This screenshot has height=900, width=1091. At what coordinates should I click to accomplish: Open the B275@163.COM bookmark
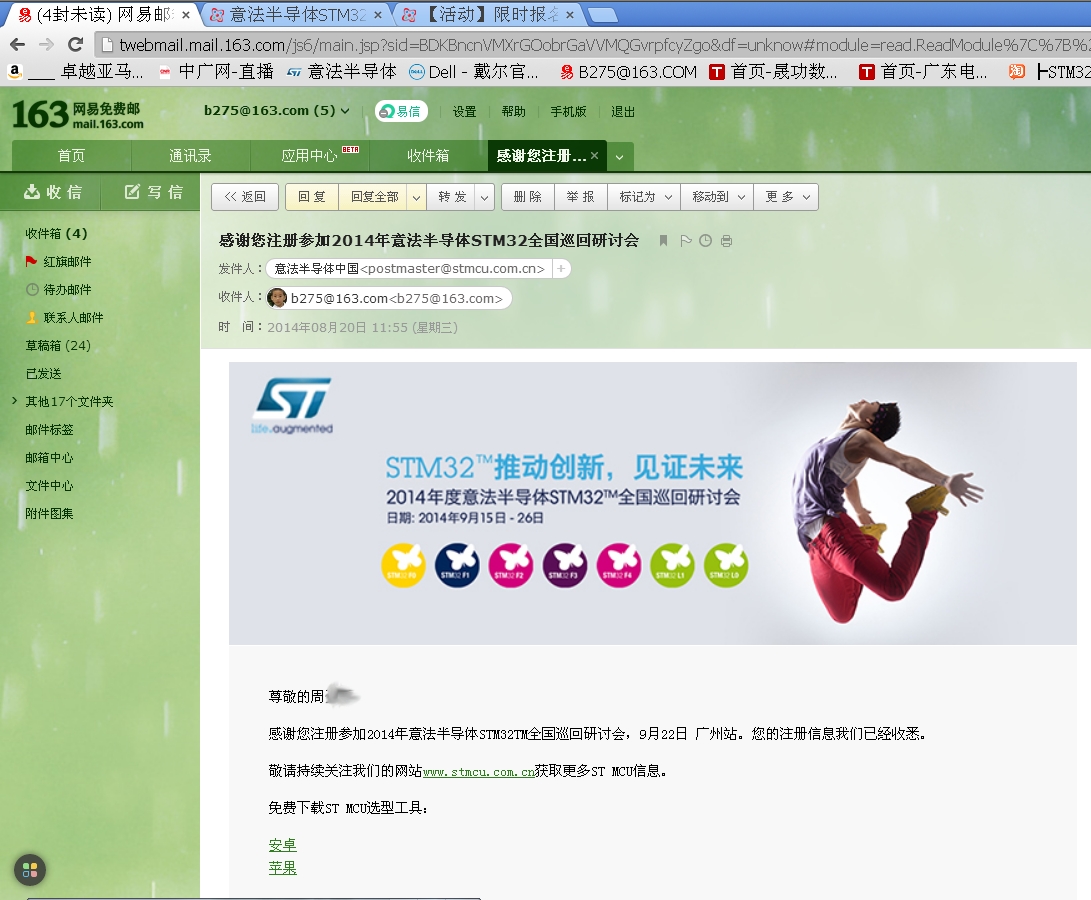coord(628,72)
